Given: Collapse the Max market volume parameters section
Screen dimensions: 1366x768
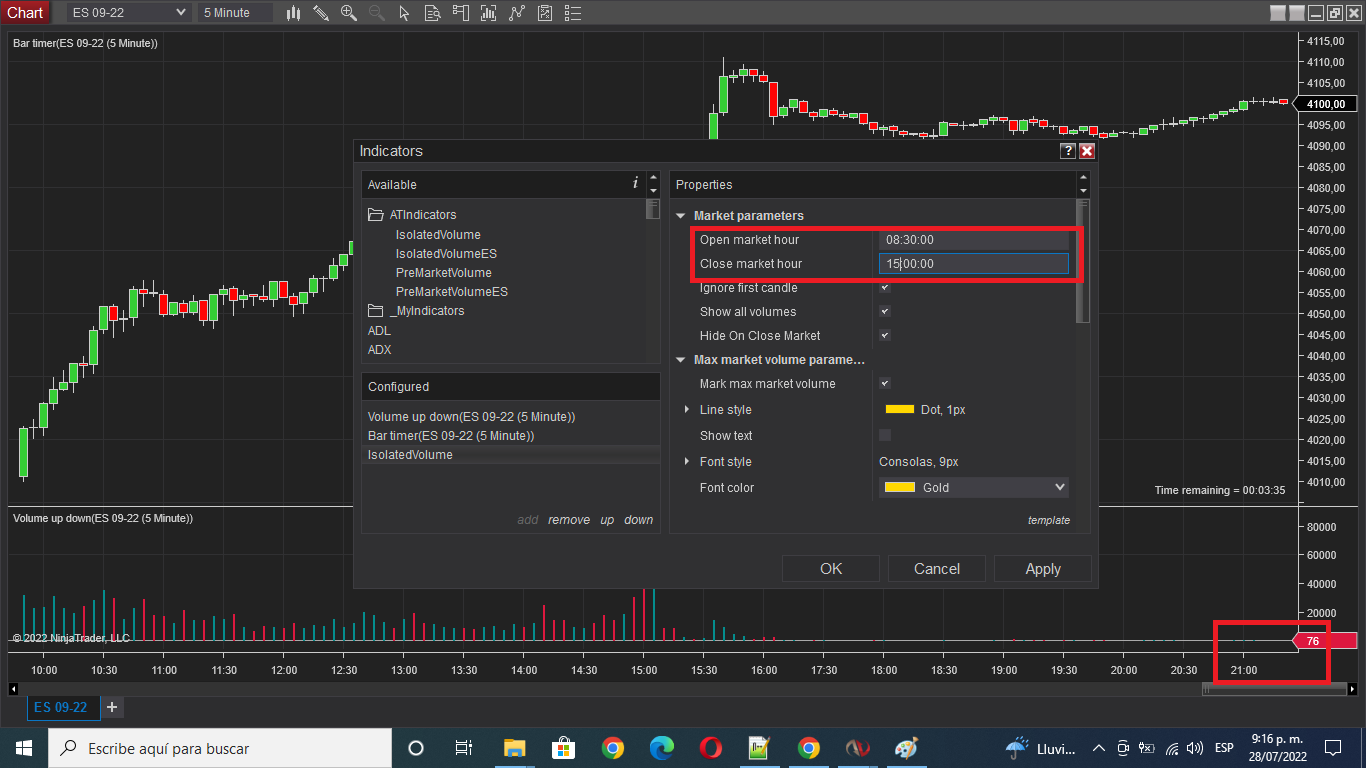Looking at the screenshot, I should (681, 360).
